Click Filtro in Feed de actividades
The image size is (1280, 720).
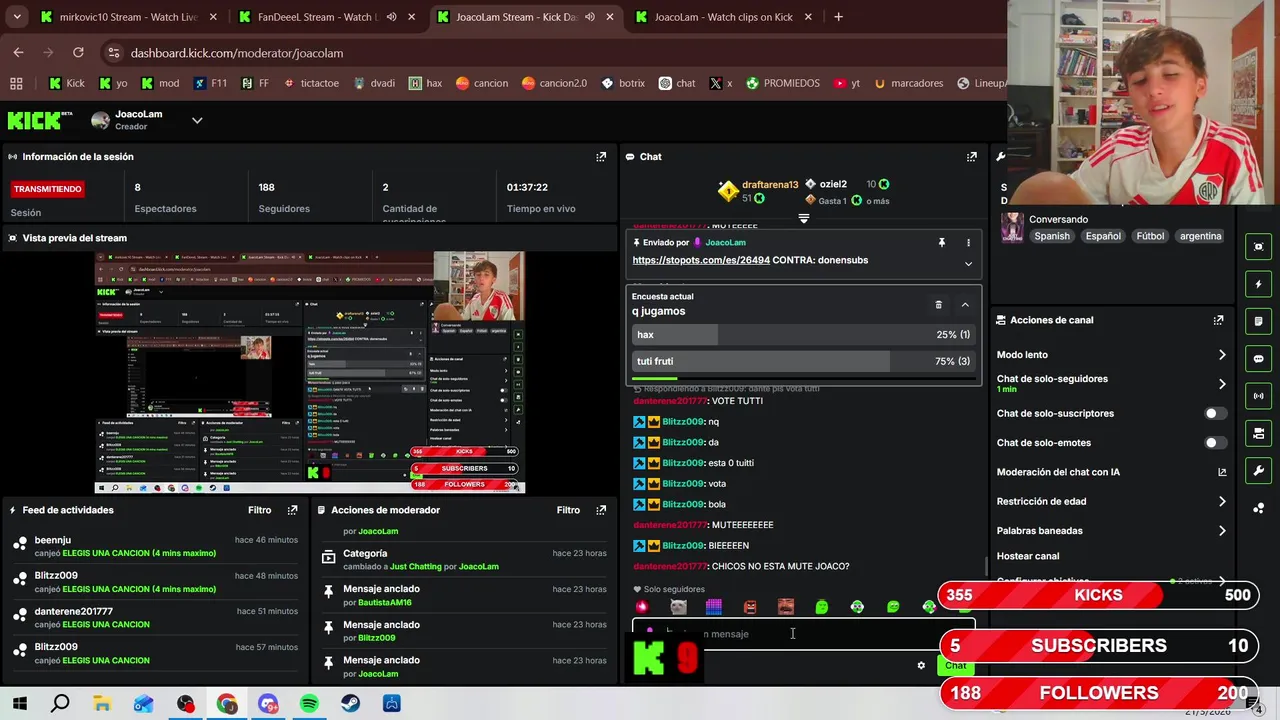259,510
